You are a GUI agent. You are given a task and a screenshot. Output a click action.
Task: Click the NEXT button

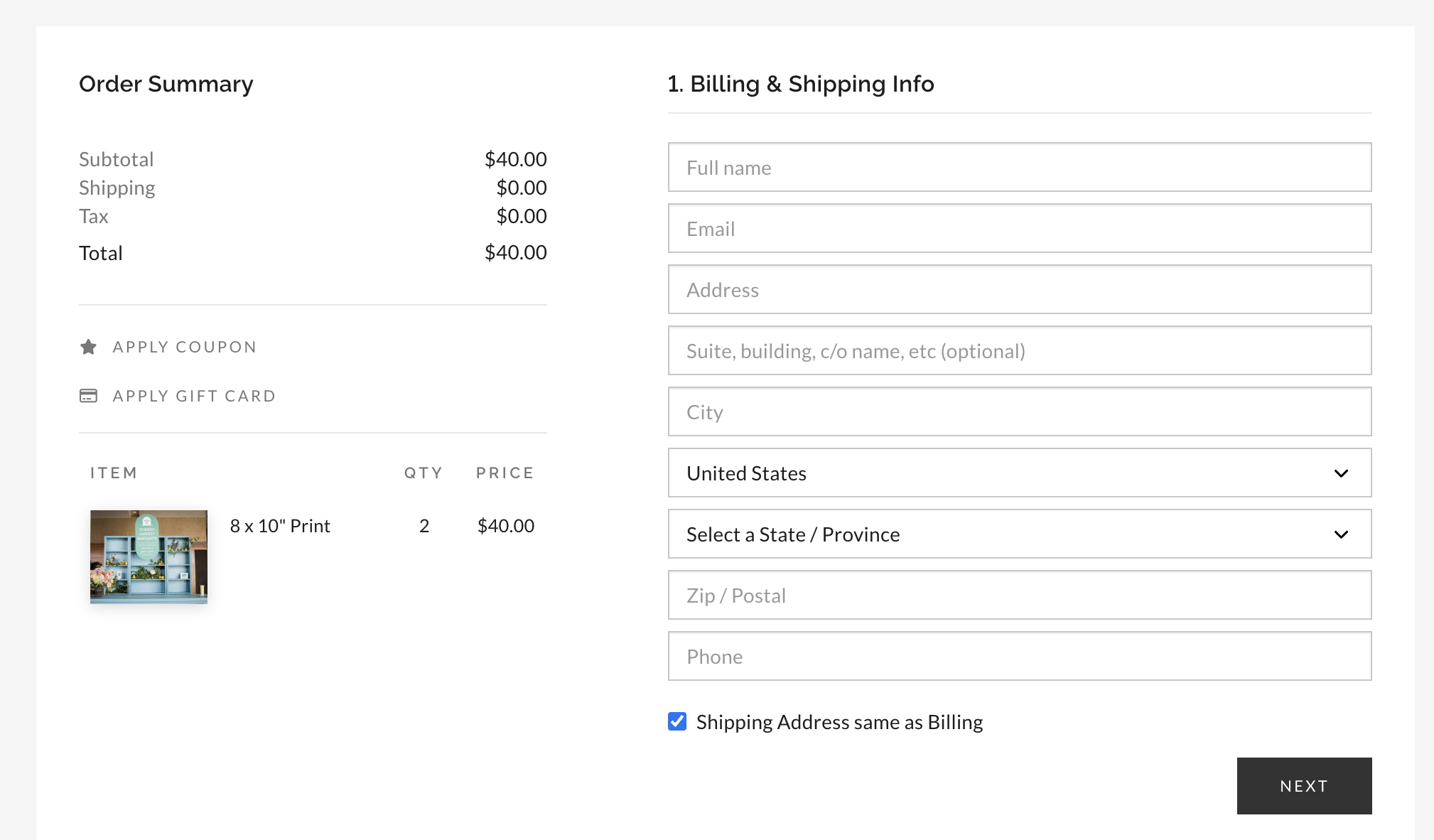pyautogui.click(x=1304, y=786)
